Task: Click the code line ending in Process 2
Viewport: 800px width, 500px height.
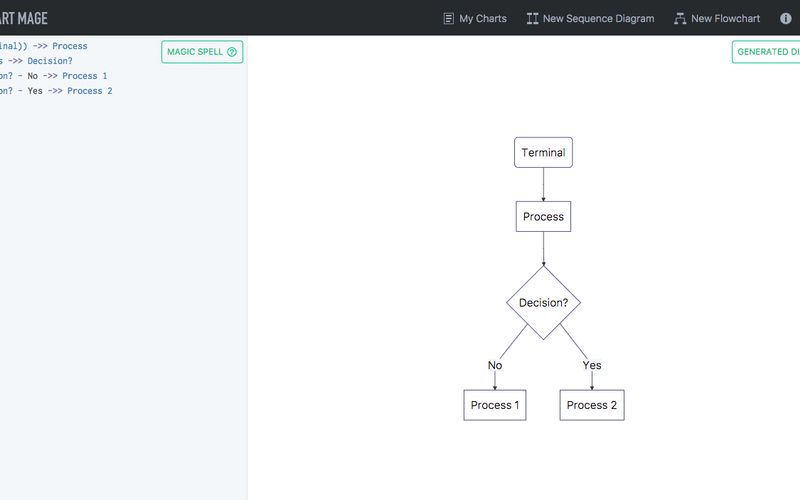Action: click(x=56, y=91)
